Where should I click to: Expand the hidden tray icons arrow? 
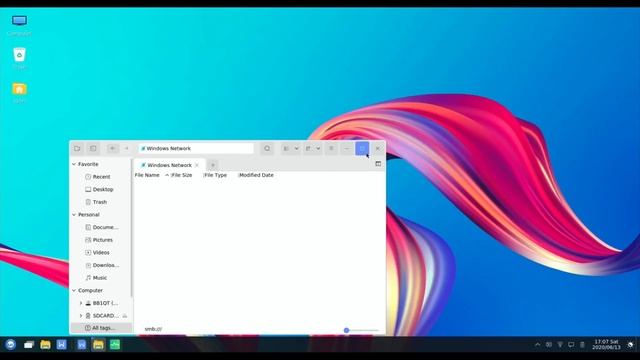(538, 345)
